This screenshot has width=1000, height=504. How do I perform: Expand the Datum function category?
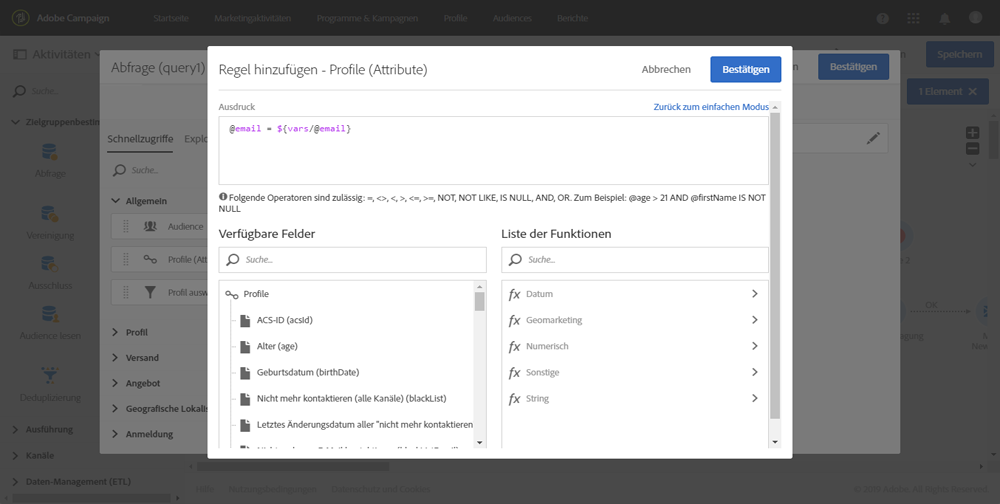[754, 294]
